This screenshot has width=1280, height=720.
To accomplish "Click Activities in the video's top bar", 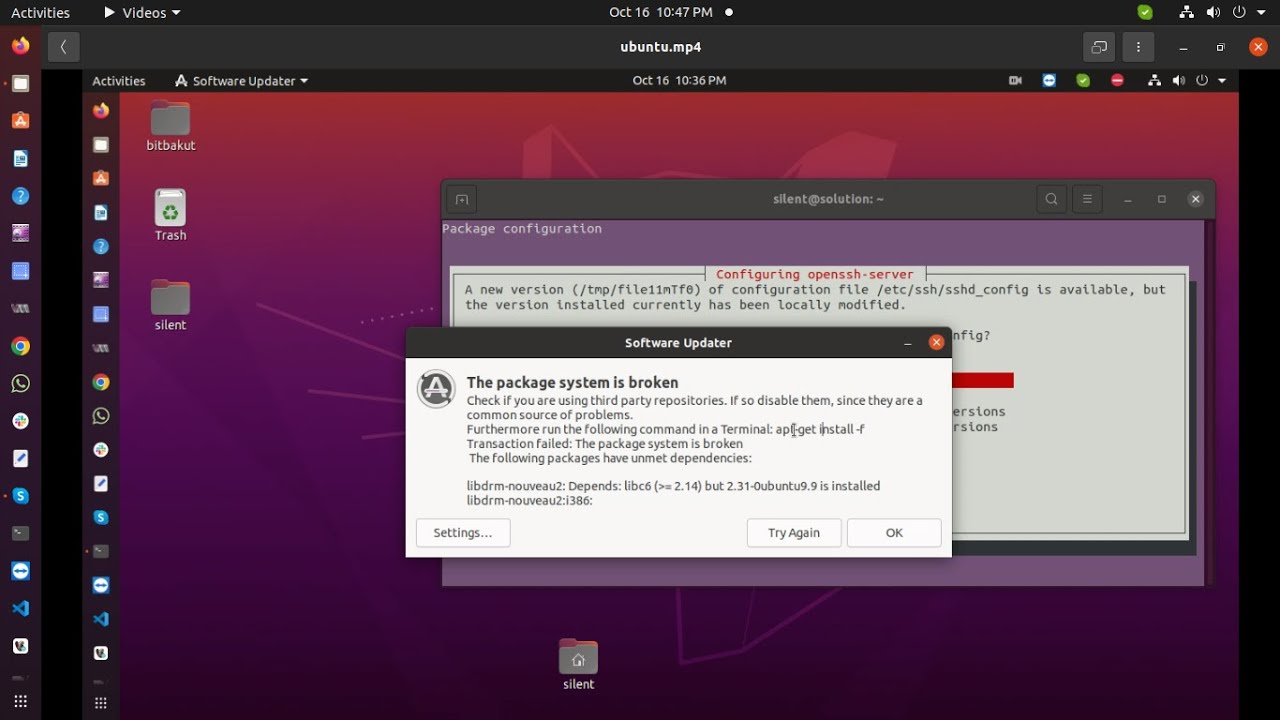I will coord(119,81).
